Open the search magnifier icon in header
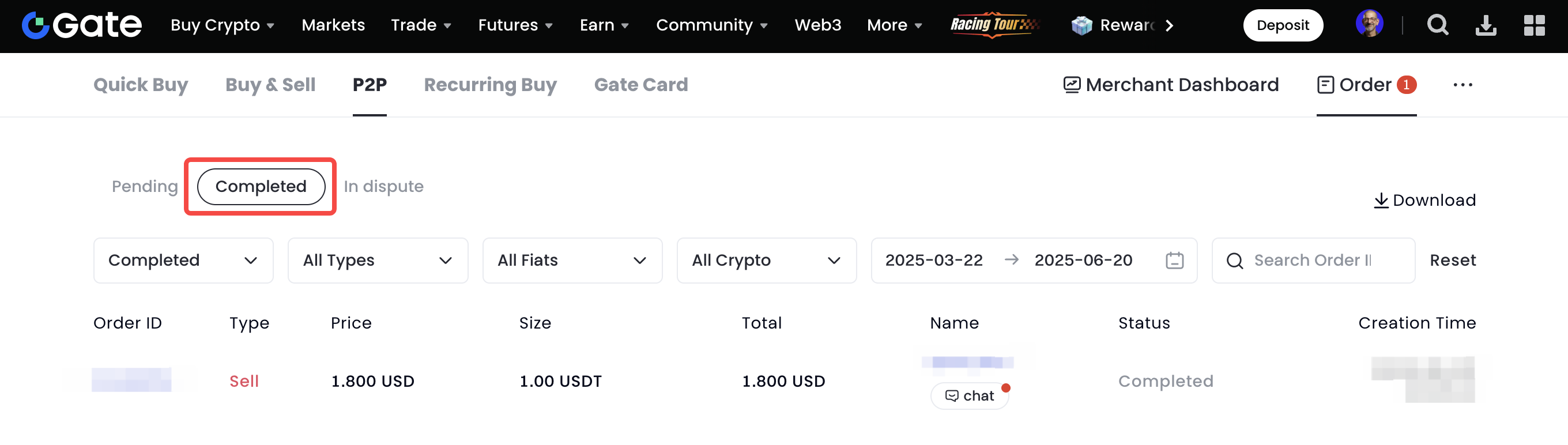Screen dimensions: 1568x445 pyautogui.click(x=1437, y=25)
